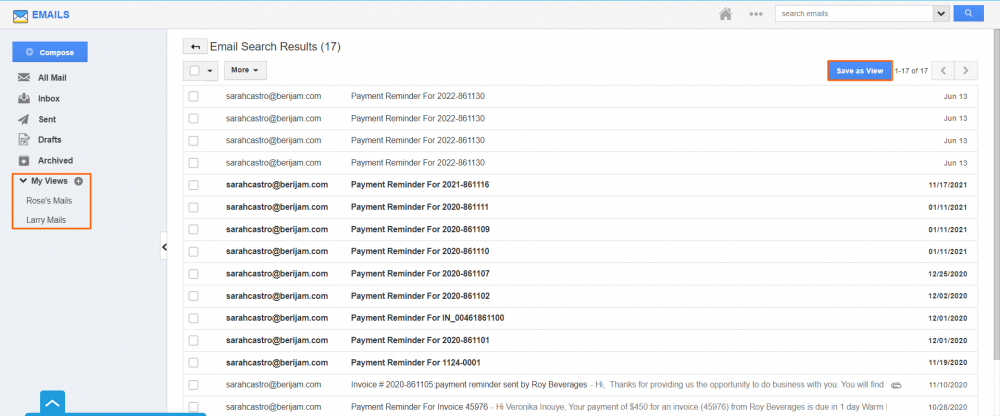Open the three-dots more options icon
This screenshot has height=416, width=1000.
(756, 14)
